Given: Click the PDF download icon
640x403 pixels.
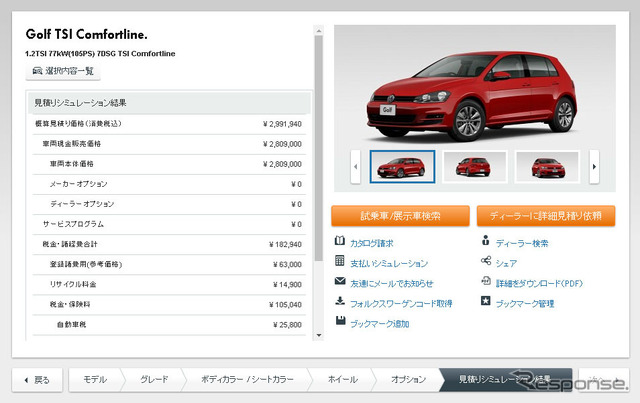Looking at the screenshot, I should tap(486, 281).
